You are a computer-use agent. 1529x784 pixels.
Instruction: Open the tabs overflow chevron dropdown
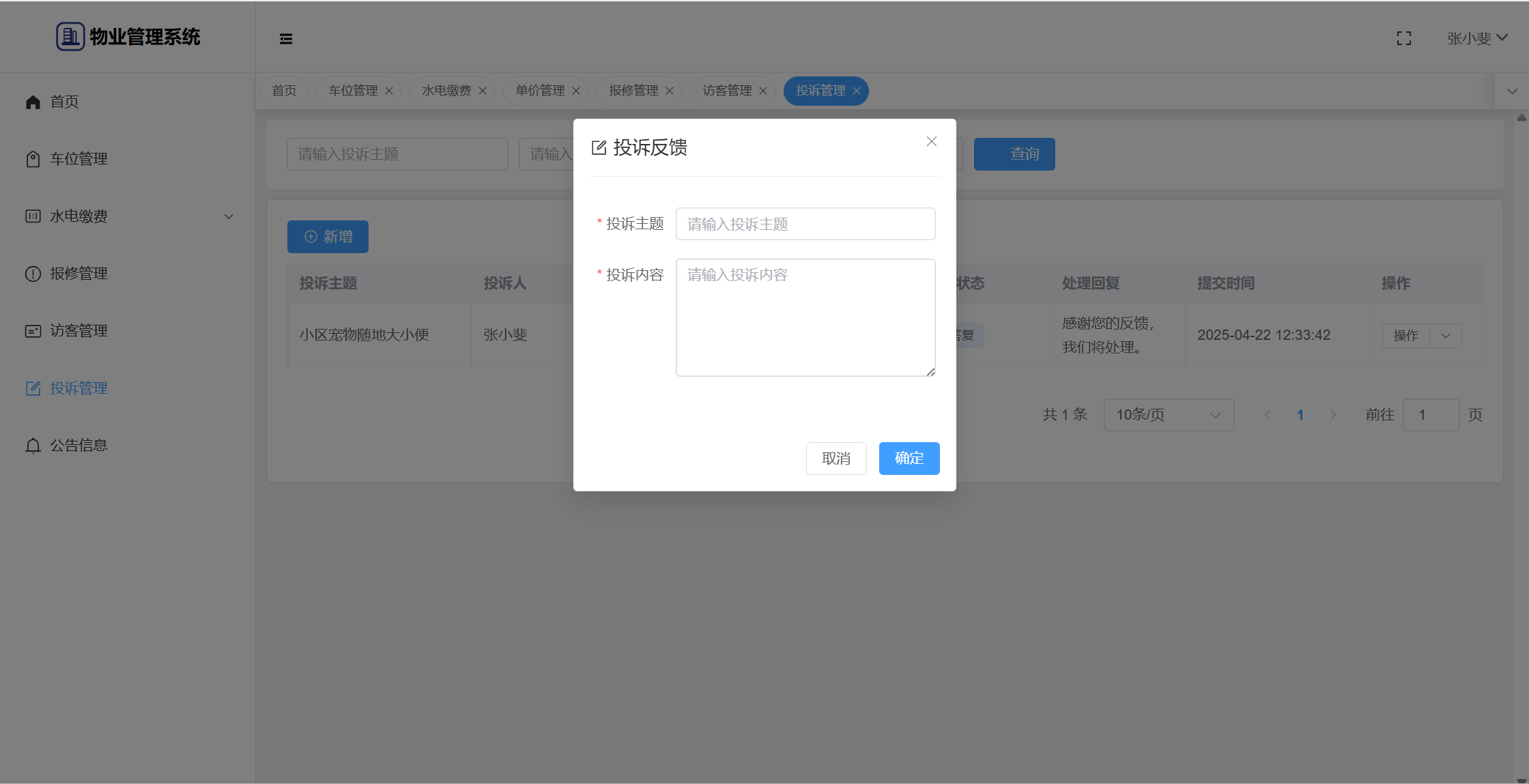click(x=1512, y=91)
